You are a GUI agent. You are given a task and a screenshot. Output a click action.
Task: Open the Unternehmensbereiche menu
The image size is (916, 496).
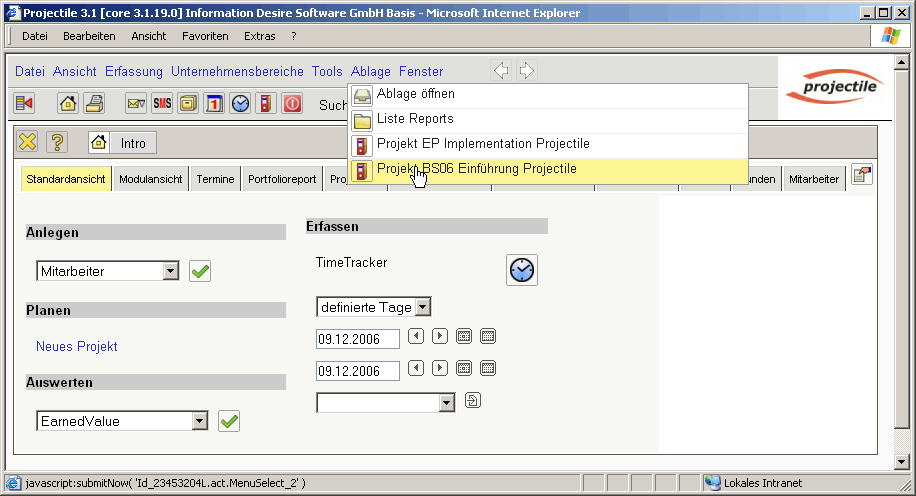coord(237,71)
